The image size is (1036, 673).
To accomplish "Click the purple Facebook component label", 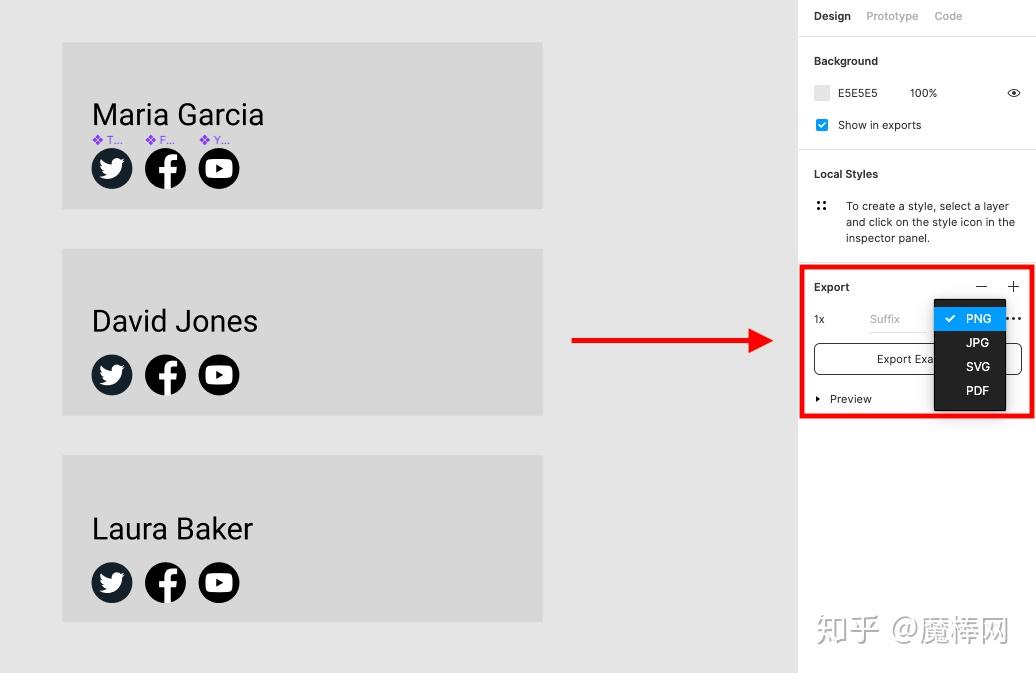I will [160, 140].
